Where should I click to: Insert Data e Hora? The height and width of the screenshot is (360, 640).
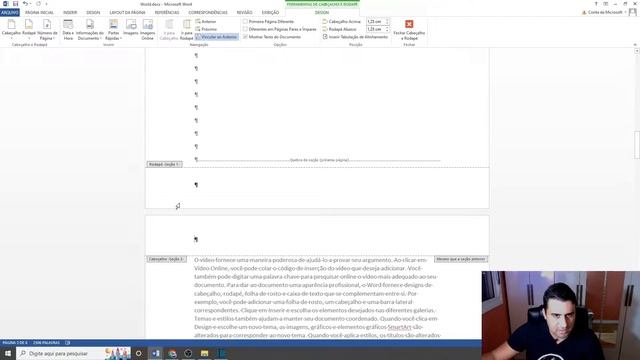(x=68, y=29)
